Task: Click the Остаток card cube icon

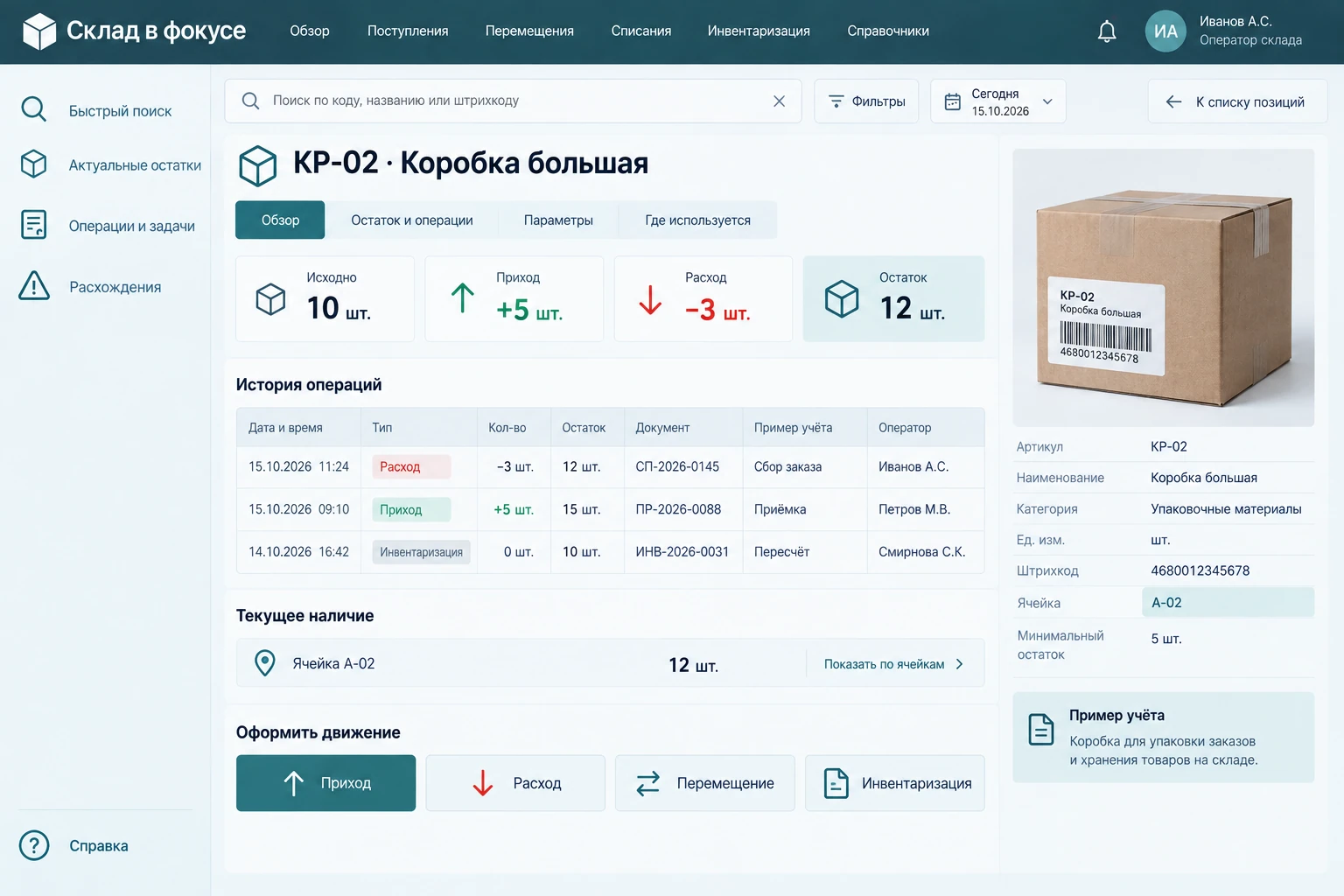Action: point(842,298)
